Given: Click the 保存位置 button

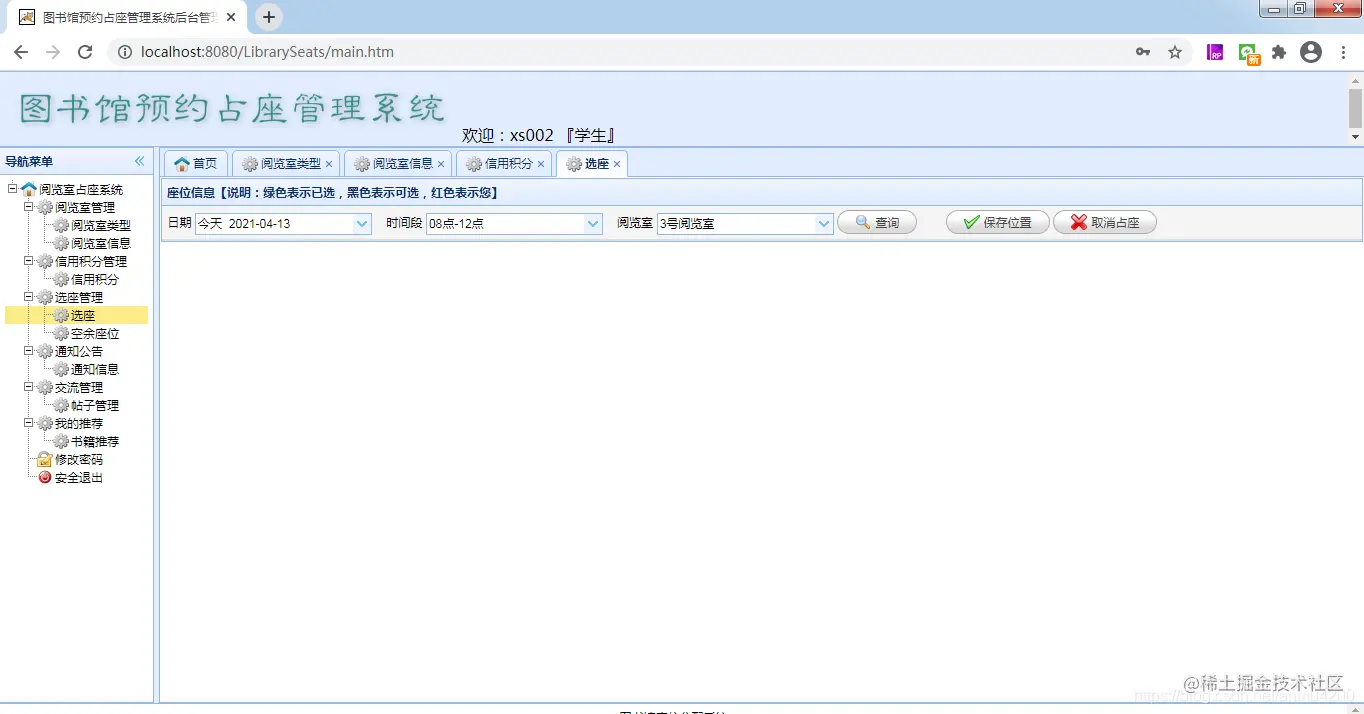Looking at the screenshot, I should (x=998, y=223).
